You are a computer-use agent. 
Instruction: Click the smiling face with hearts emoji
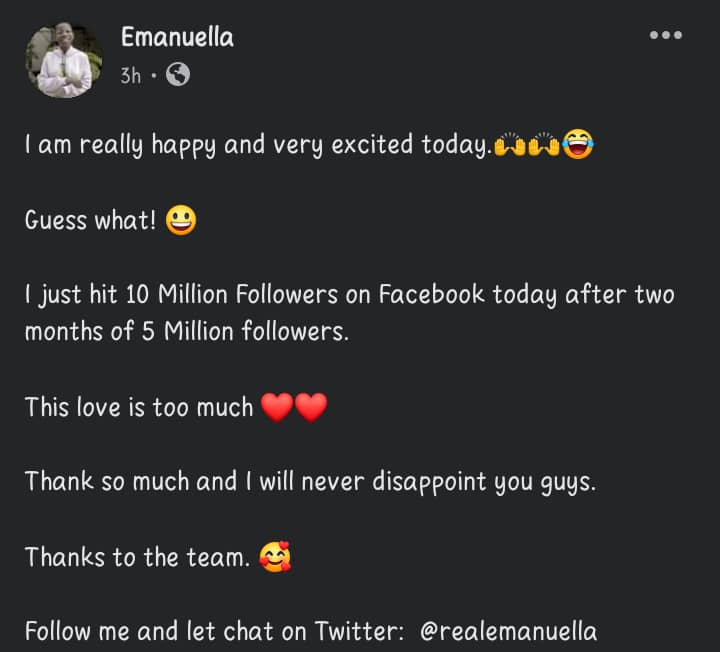pos(275,557)
